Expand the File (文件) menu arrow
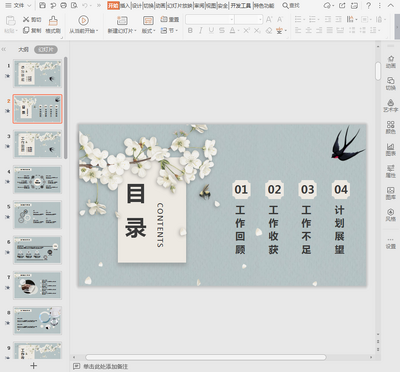This screenshot has height=372, width=400. (x=29, y=6)
